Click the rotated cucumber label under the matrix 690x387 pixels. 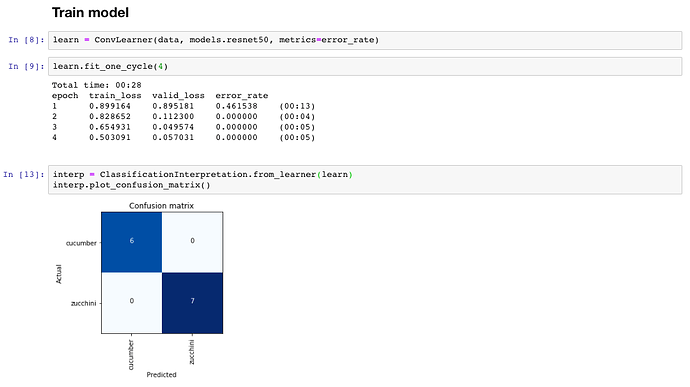click(131, 355)
